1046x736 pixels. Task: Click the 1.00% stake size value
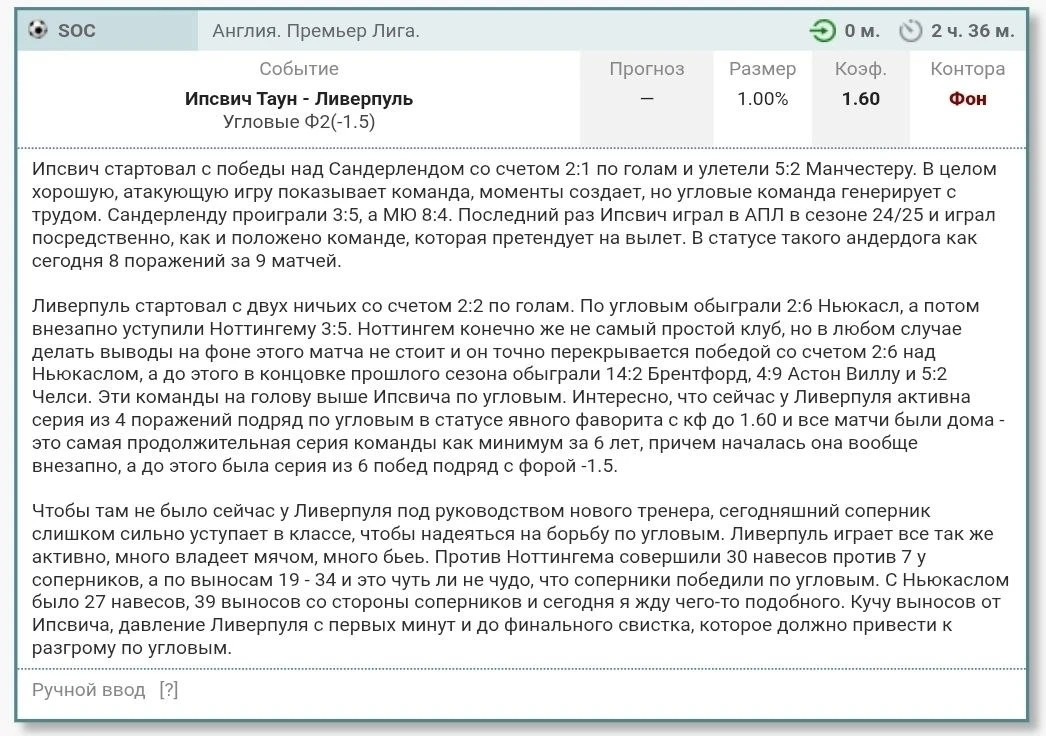pyautogui.click(x=762, y=99)
